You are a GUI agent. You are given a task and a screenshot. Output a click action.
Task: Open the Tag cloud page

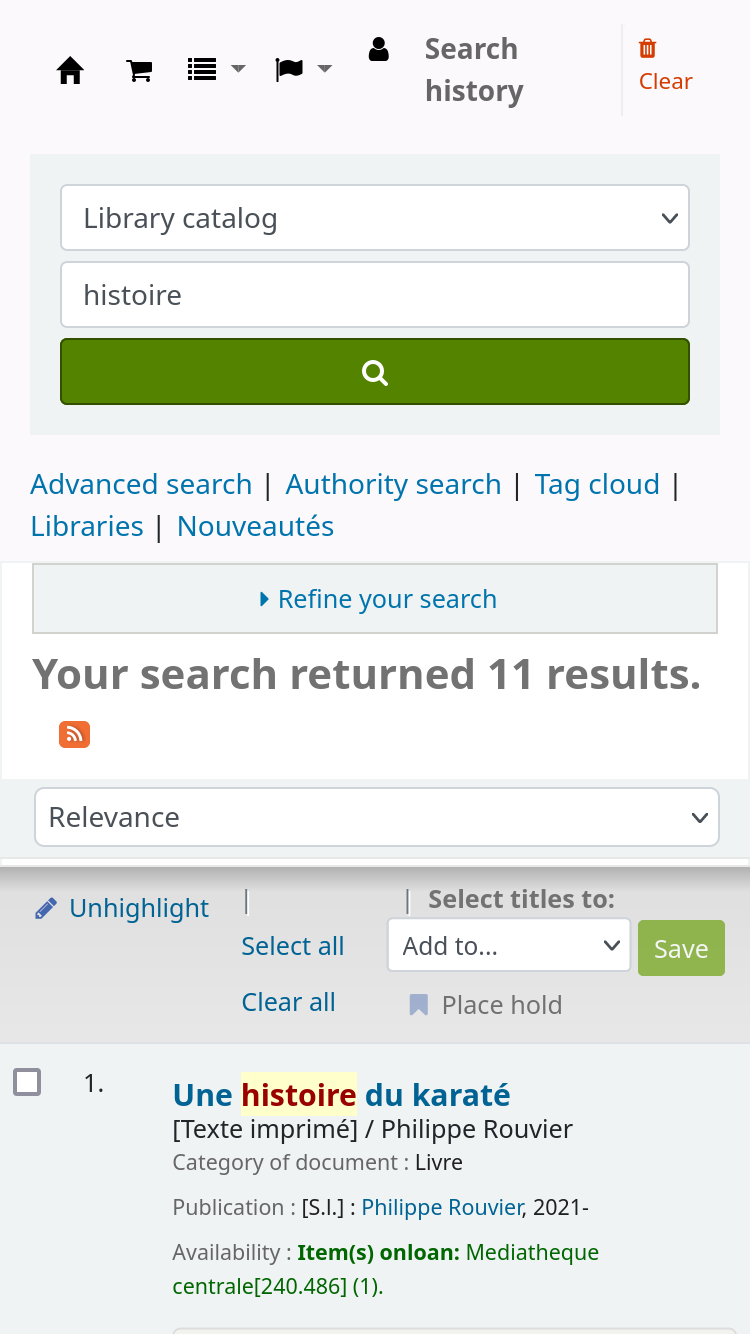(597, 485)
